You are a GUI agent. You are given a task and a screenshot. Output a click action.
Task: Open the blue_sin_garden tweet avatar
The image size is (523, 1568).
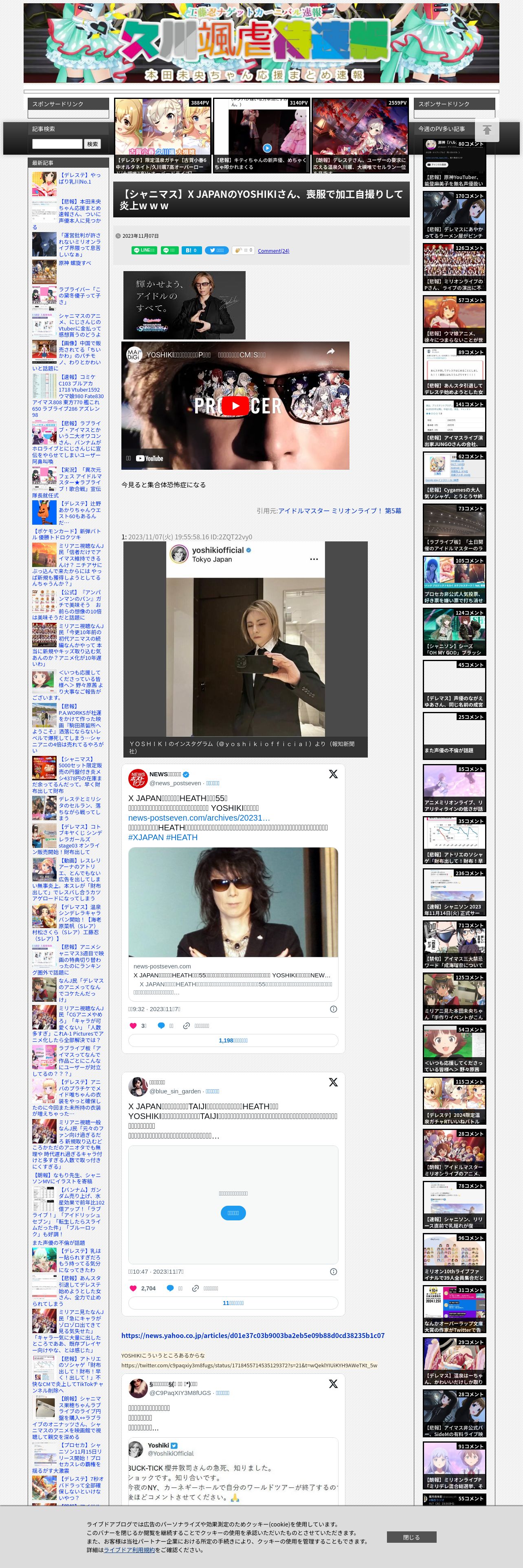138,1086
